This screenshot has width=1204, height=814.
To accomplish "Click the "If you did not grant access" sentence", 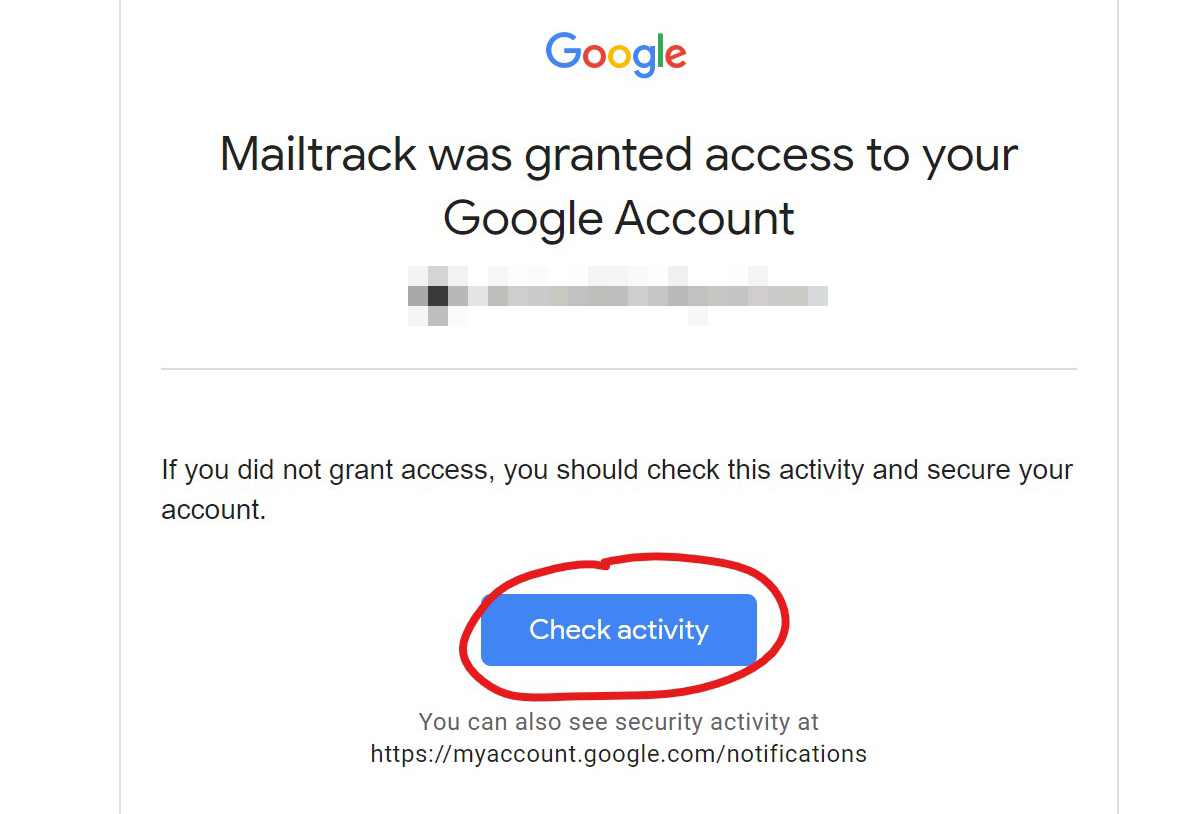I will pyautogui.click(x=328, y=470).
